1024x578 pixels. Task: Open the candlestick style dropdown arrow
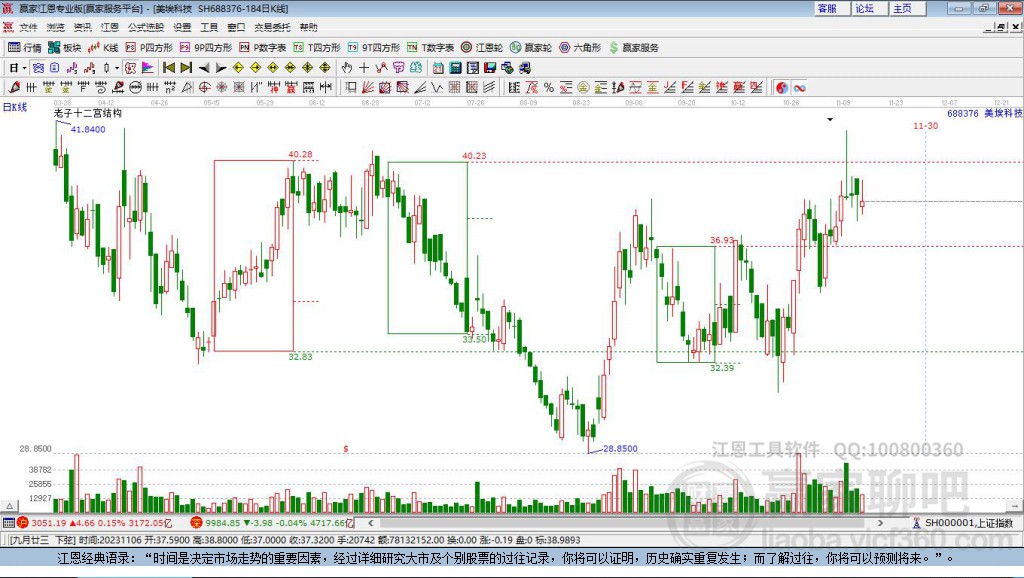[117, 67]
